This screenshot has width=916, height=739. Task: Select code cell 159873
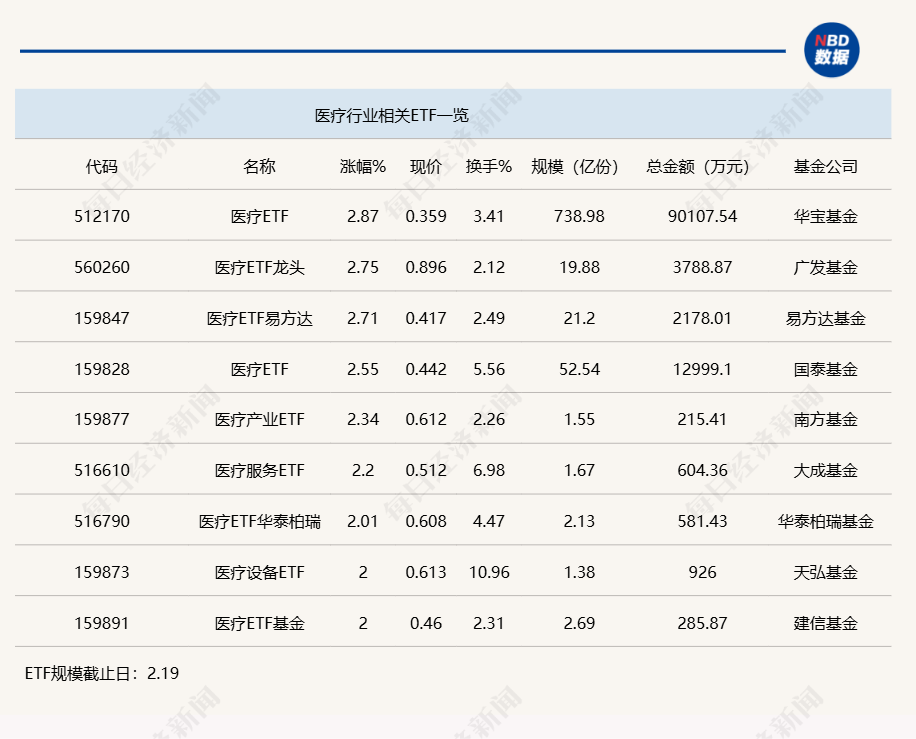102,572
